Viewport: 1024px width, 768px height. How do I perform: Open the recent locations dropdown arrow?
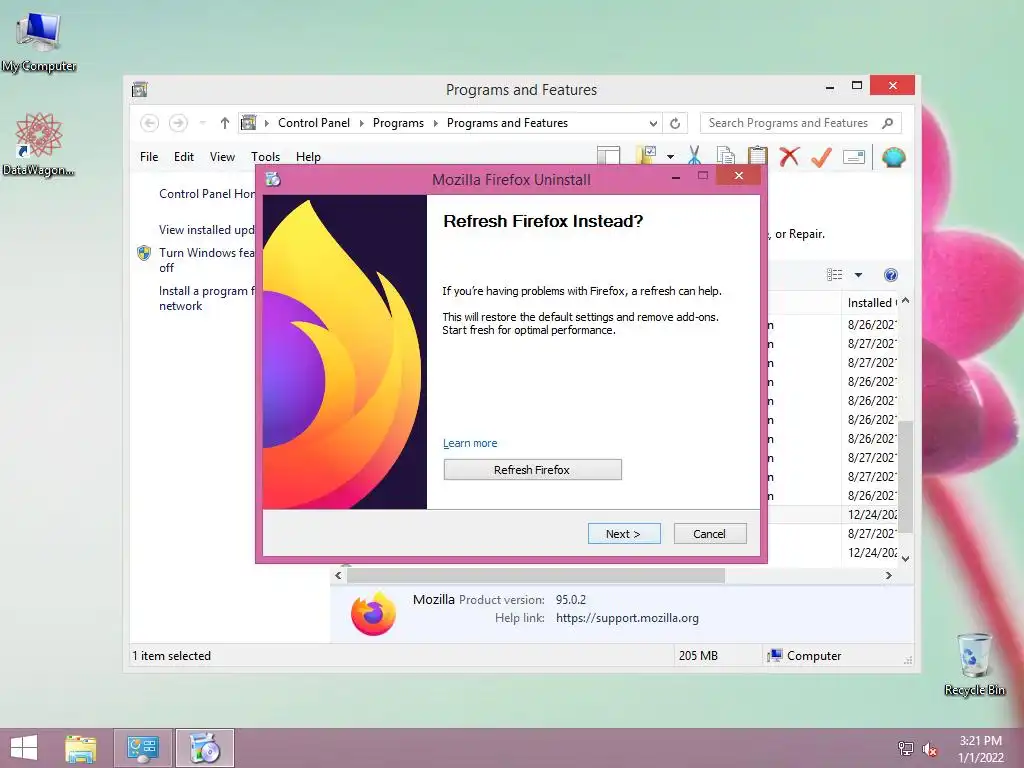click(202, 123)
